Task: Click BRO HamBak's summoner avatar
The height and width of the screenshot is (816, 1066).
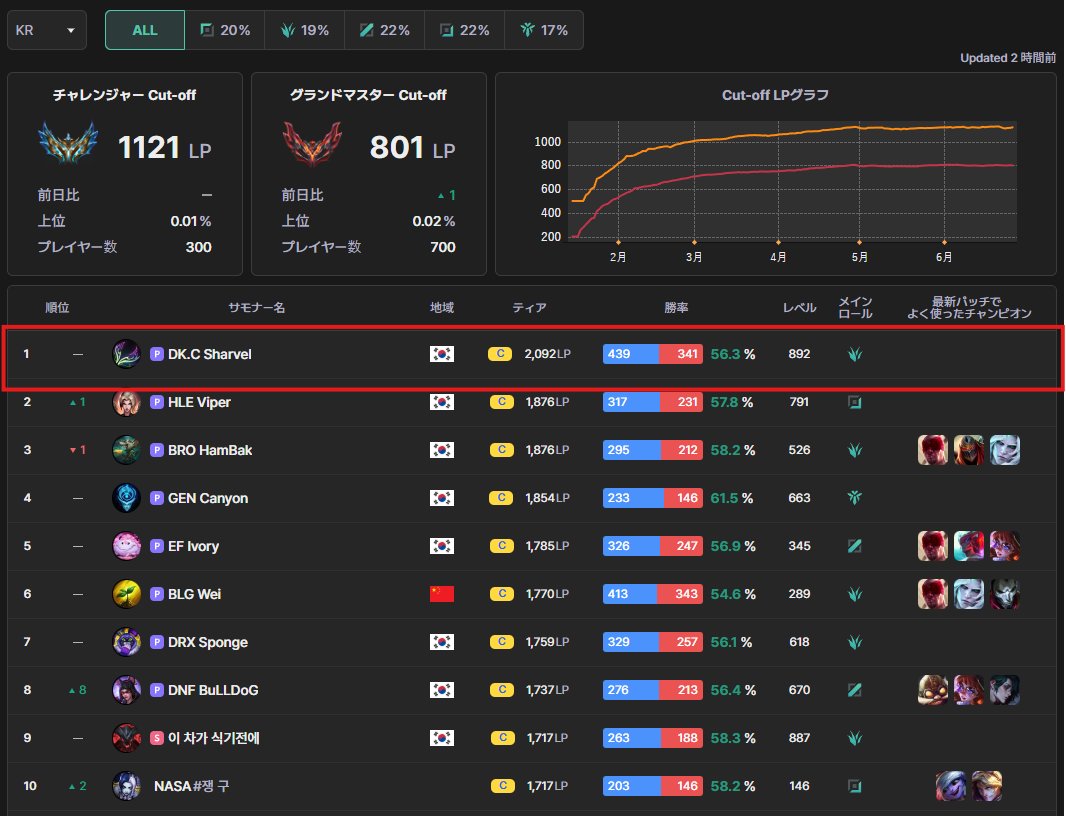Action: [126, 450]
